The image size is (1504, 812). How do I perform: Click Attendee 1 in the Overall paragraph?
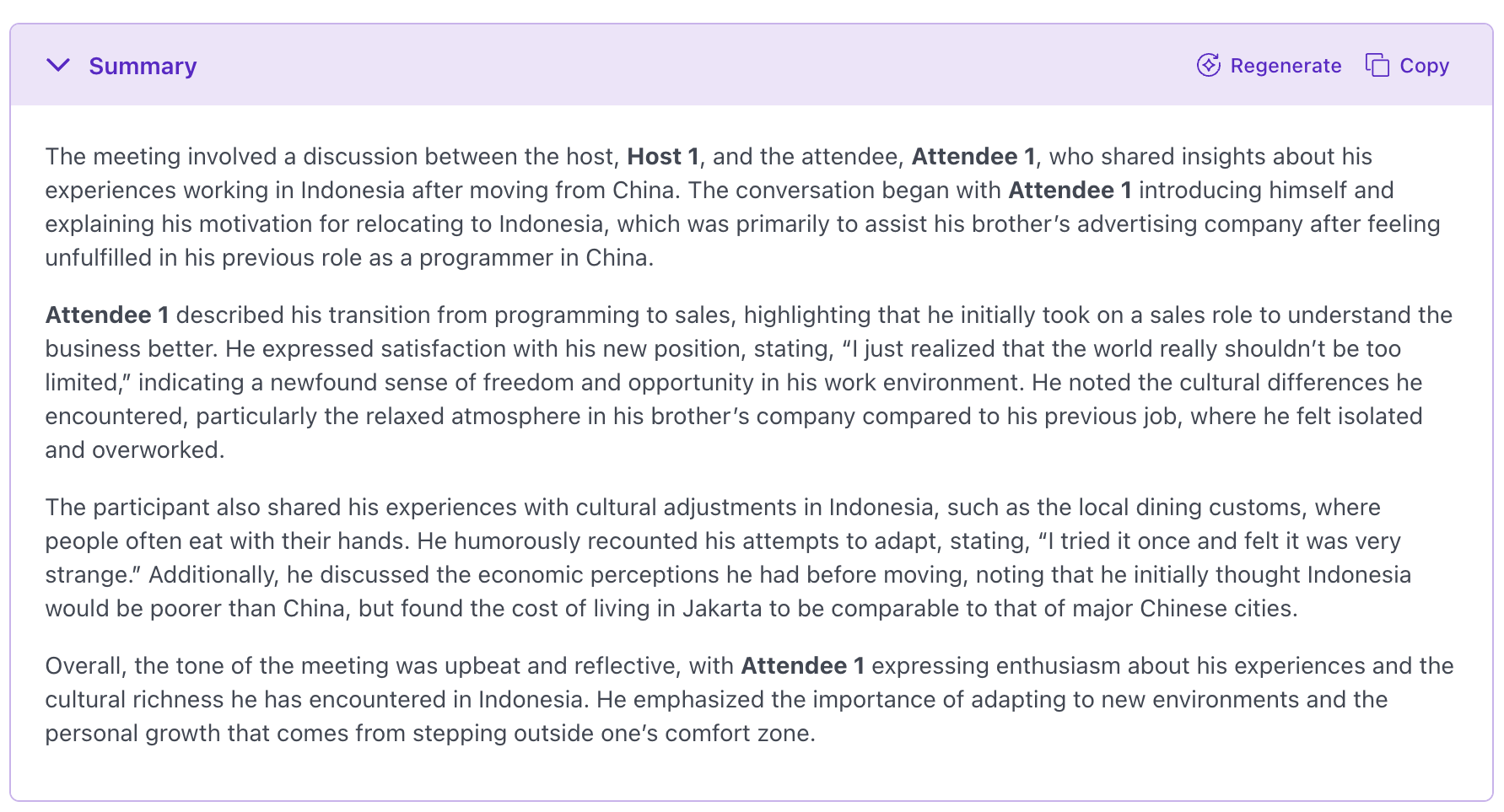click(803, 665)
